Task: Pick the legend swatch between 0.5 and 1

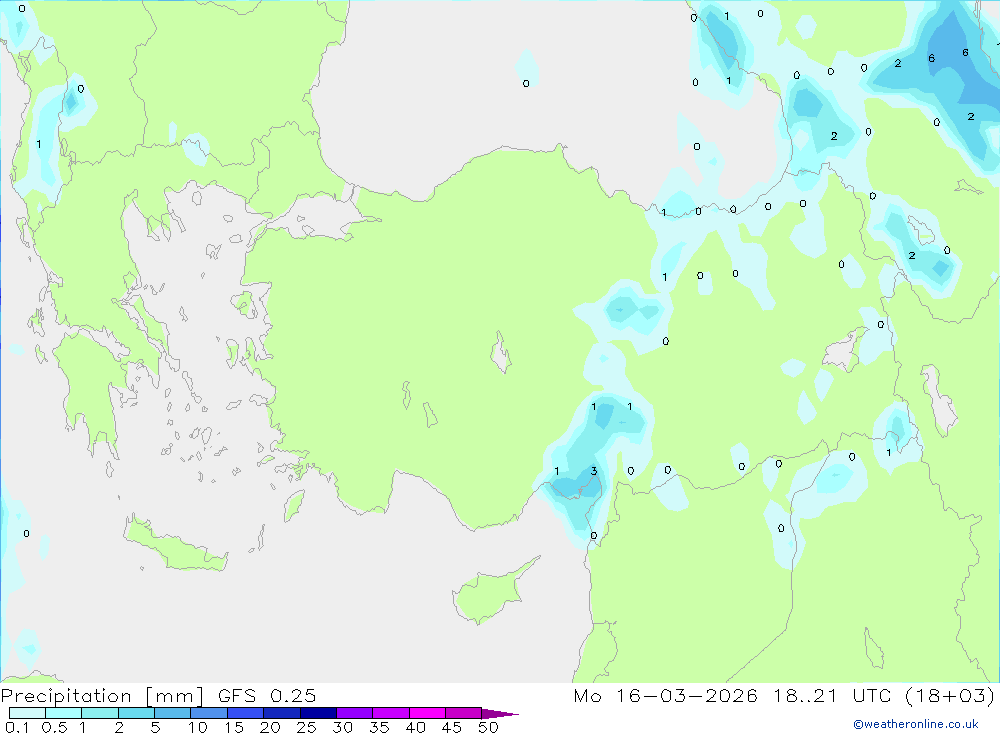Action: coord(64,713)
